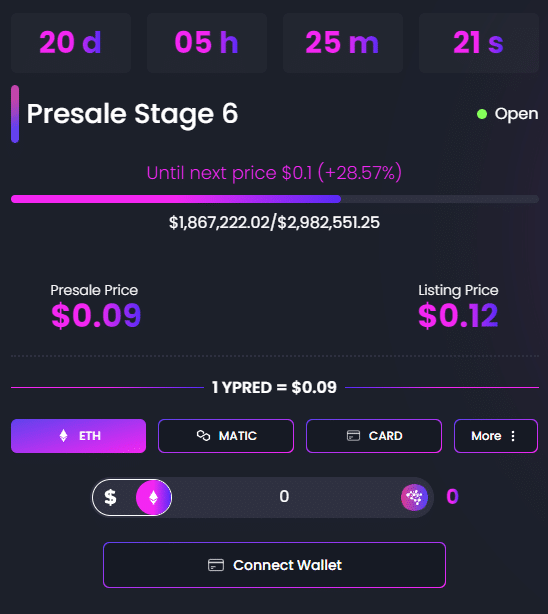The image size is (548, 614).
Task: Select ETH as the payment method
Action: 78,436
